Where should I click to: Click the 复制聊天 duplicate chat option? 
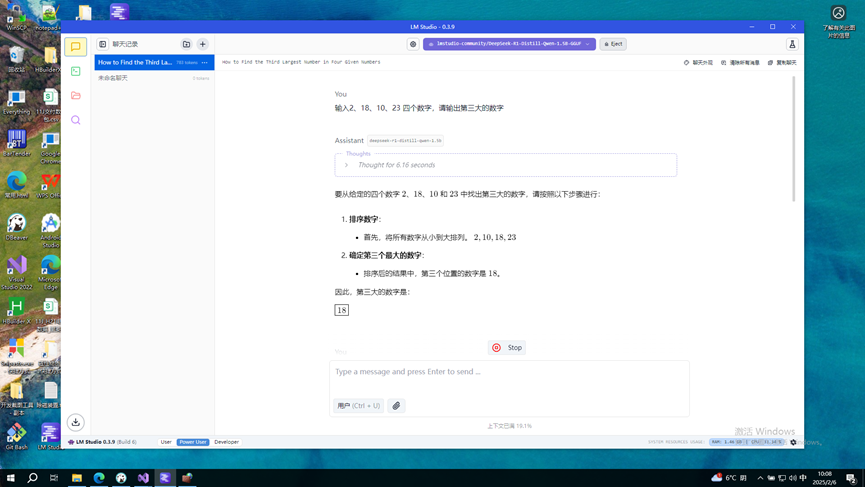(782, 63)
